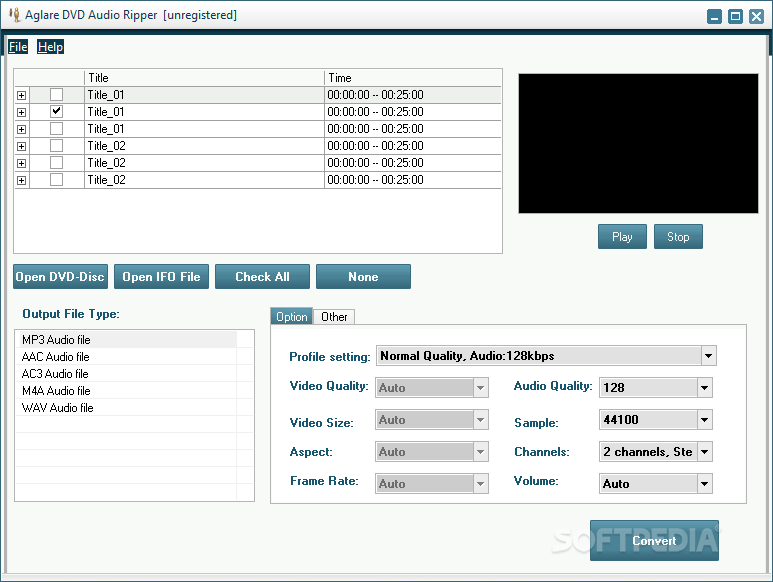Select the time cell of the last Title_02 row
The image size is (773, 582).
pyautogui.click(x=413, y=180)
